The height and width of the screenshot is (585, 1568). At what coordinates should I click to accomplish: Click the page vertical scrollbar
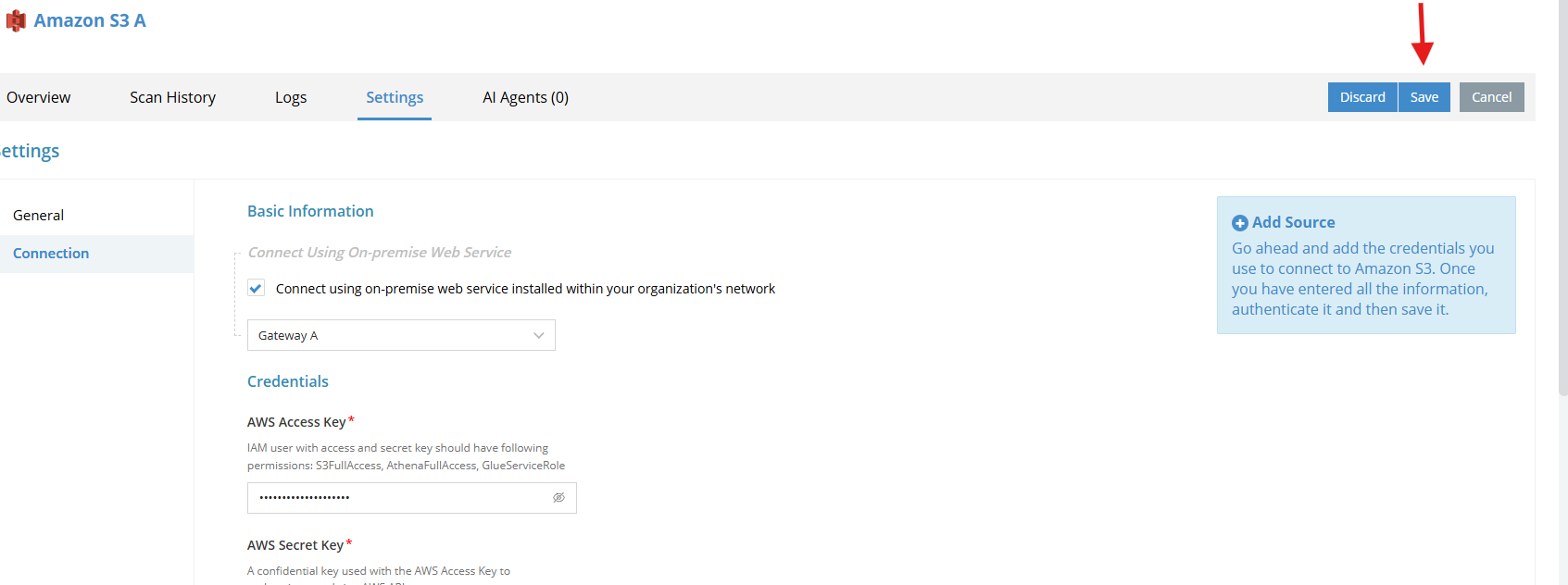click(x=1563, y=199)
